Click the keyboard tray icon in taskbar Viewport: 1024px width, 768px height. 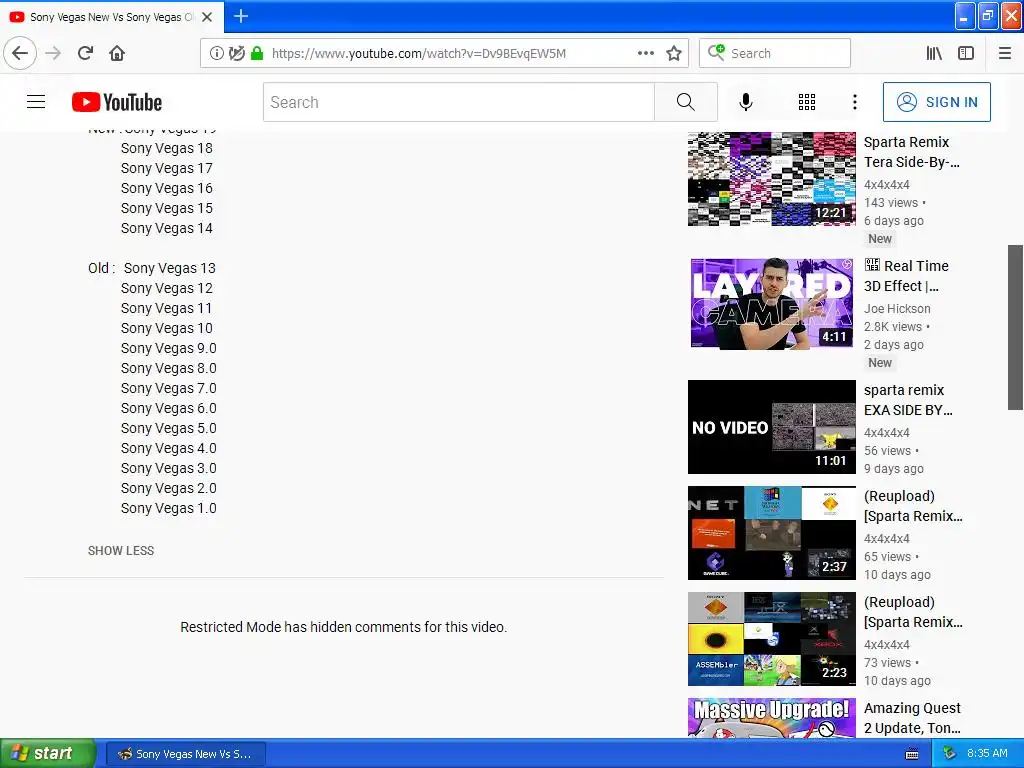tap(912, 754)
